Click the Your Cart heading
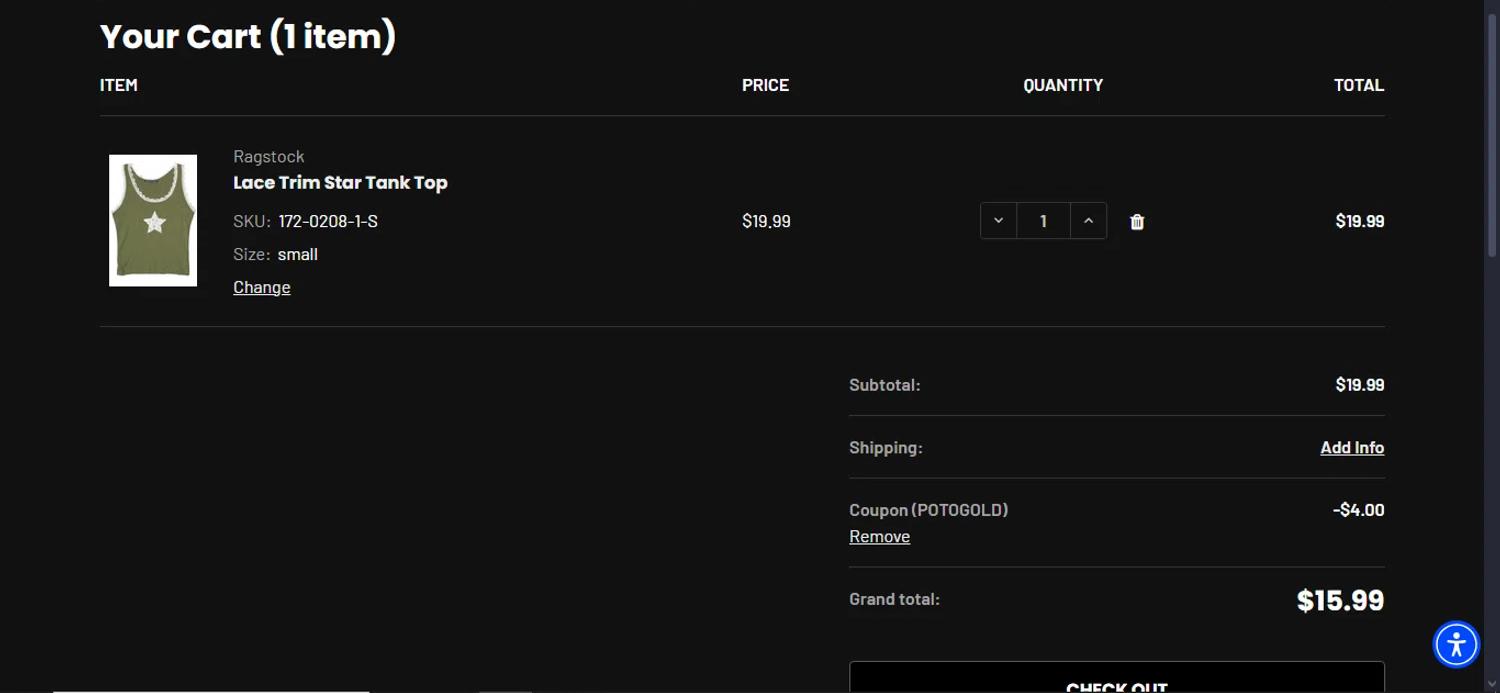Viewport: 1500px width, 693px height. 248,37
